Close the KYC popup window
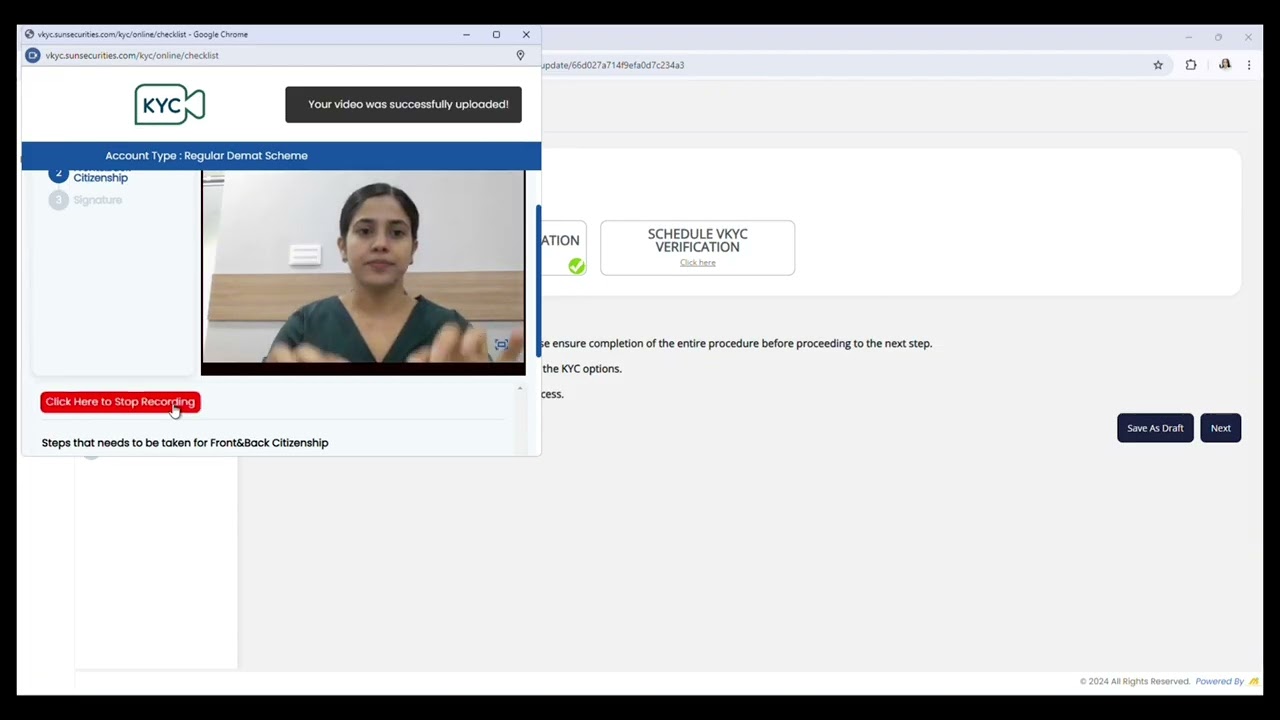 (526, 34)
